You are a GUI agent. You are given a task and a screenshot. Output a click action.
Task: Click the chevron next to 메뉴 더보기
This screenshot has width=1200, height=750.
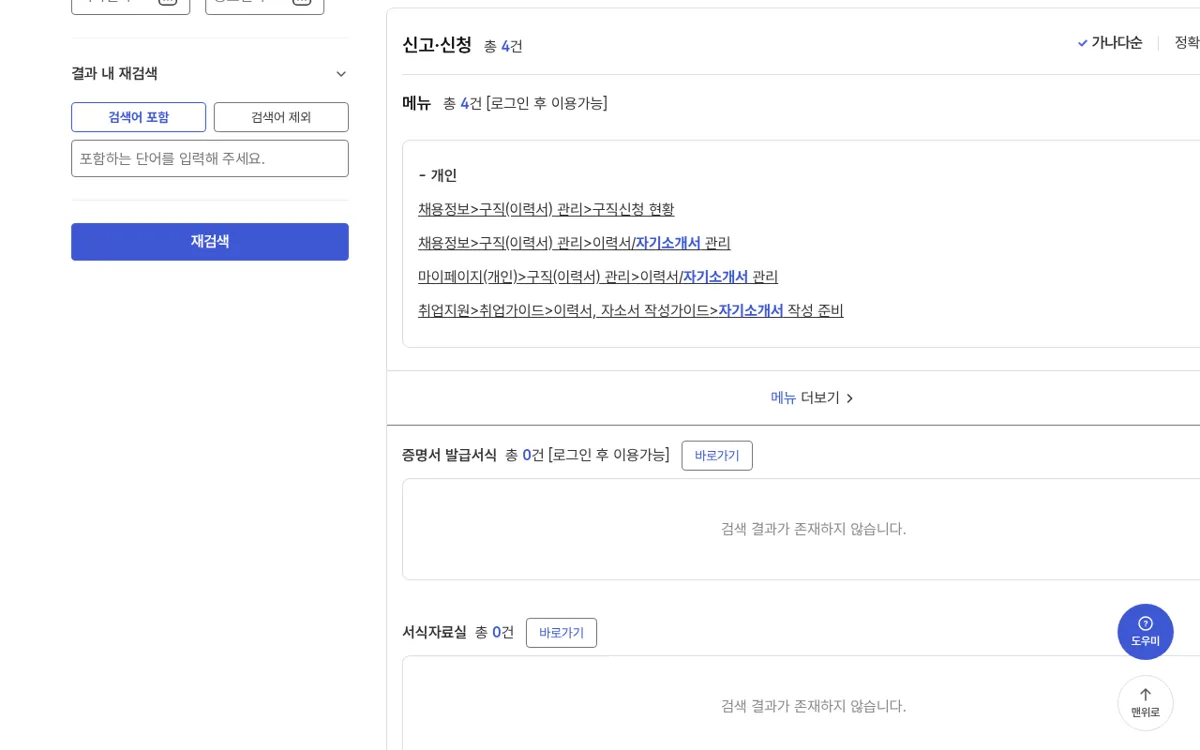[x=850, y=398]
